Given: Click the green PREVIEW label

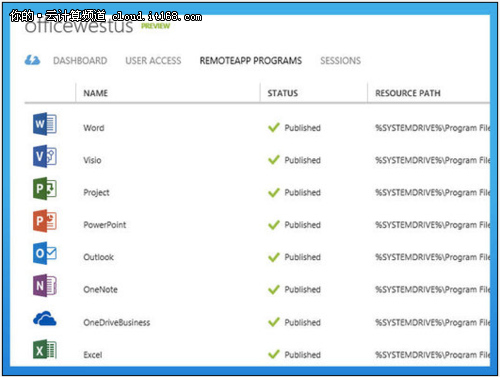Looking at the screenshot, I should pos(155,26).
